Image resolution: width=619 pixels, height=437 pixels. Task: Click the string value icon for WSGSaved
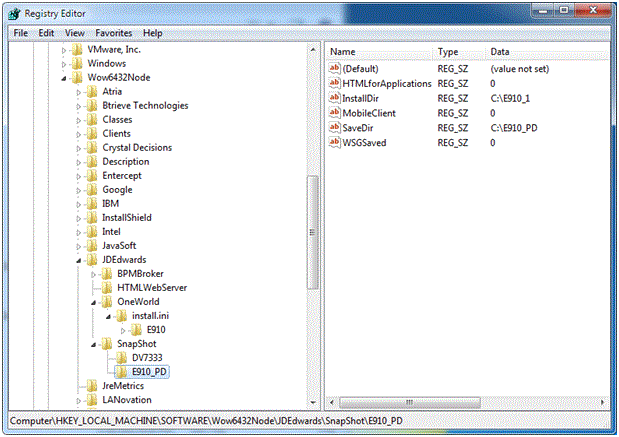[x=334, y=143]
